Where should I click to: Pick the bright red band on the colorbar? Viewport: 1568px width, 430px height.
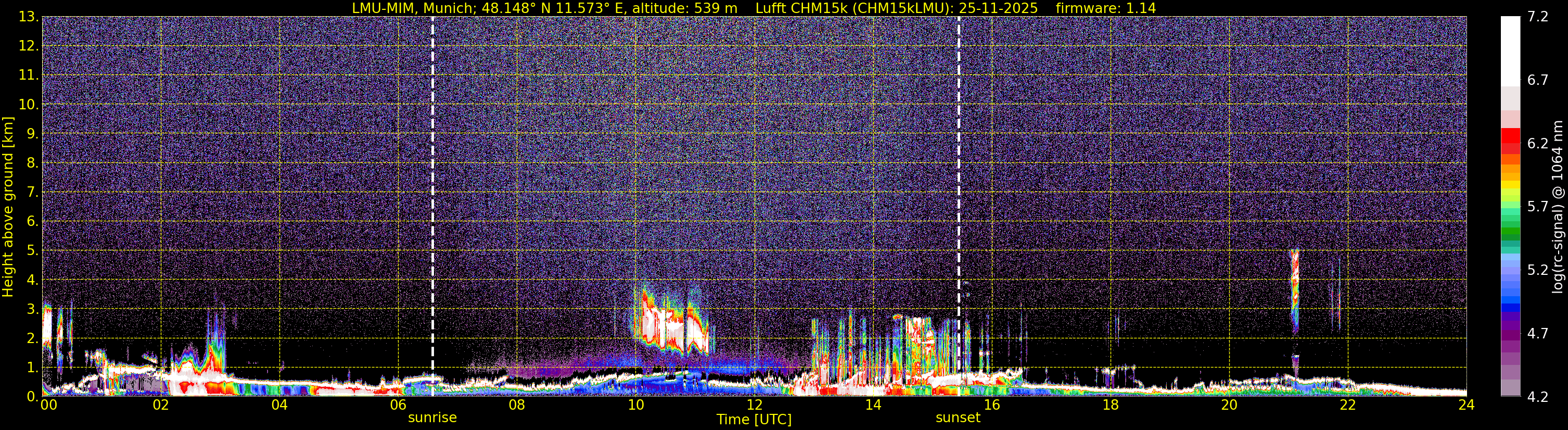(x=1510, y=135)
